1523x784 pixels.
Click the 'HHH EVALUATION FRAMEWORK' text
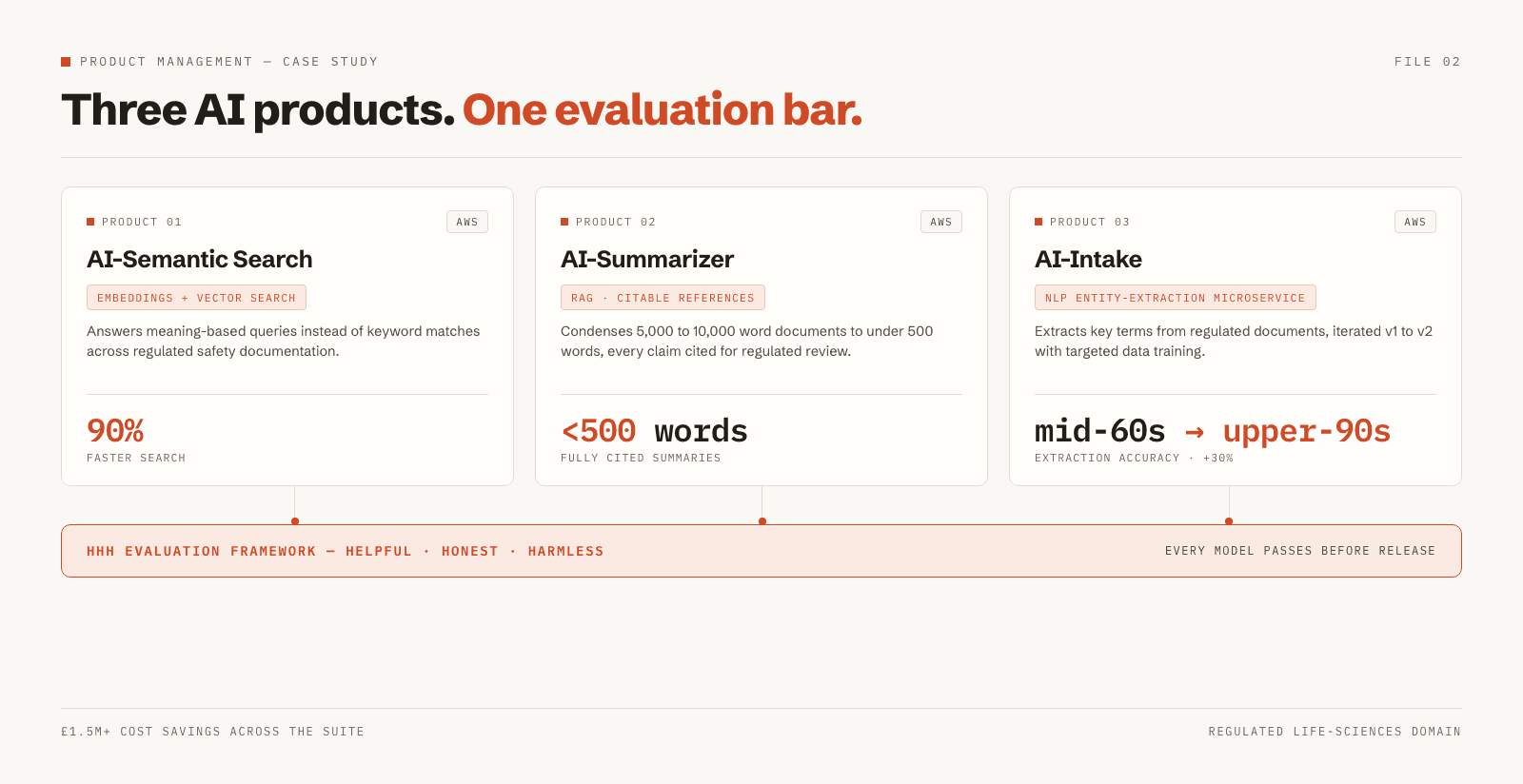coord(201,551)
